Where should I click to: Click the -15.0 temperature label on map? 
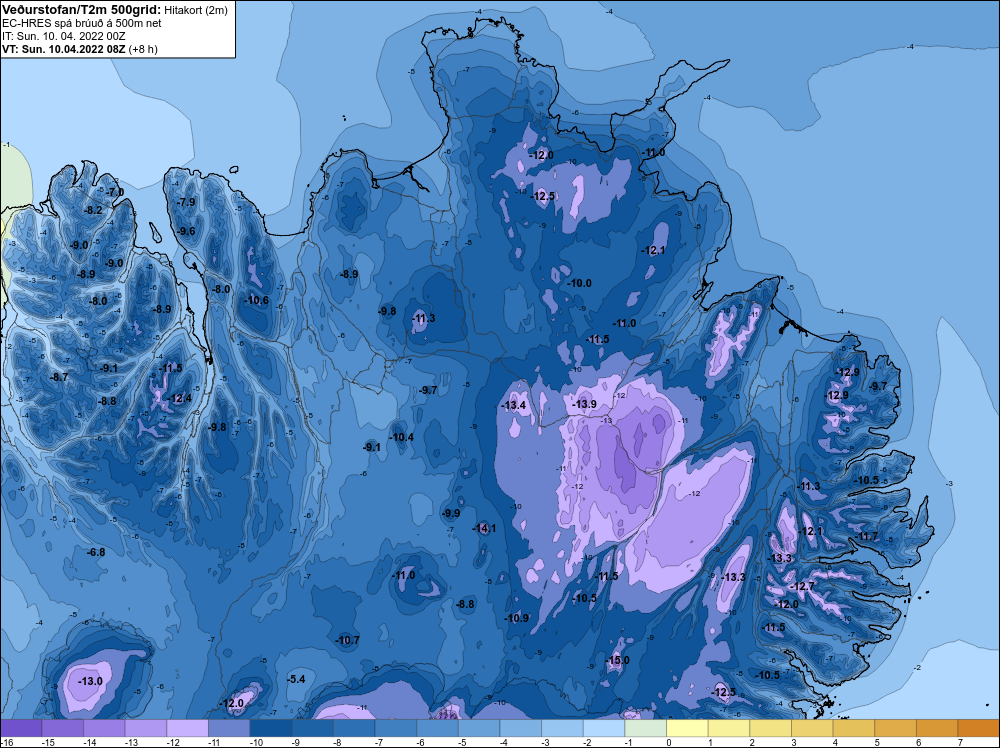coord(617,660)
